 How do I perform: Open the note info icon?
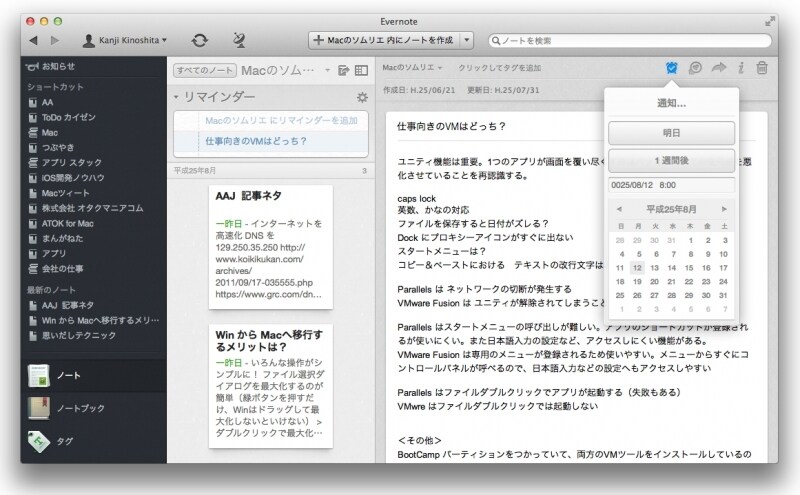740,68
